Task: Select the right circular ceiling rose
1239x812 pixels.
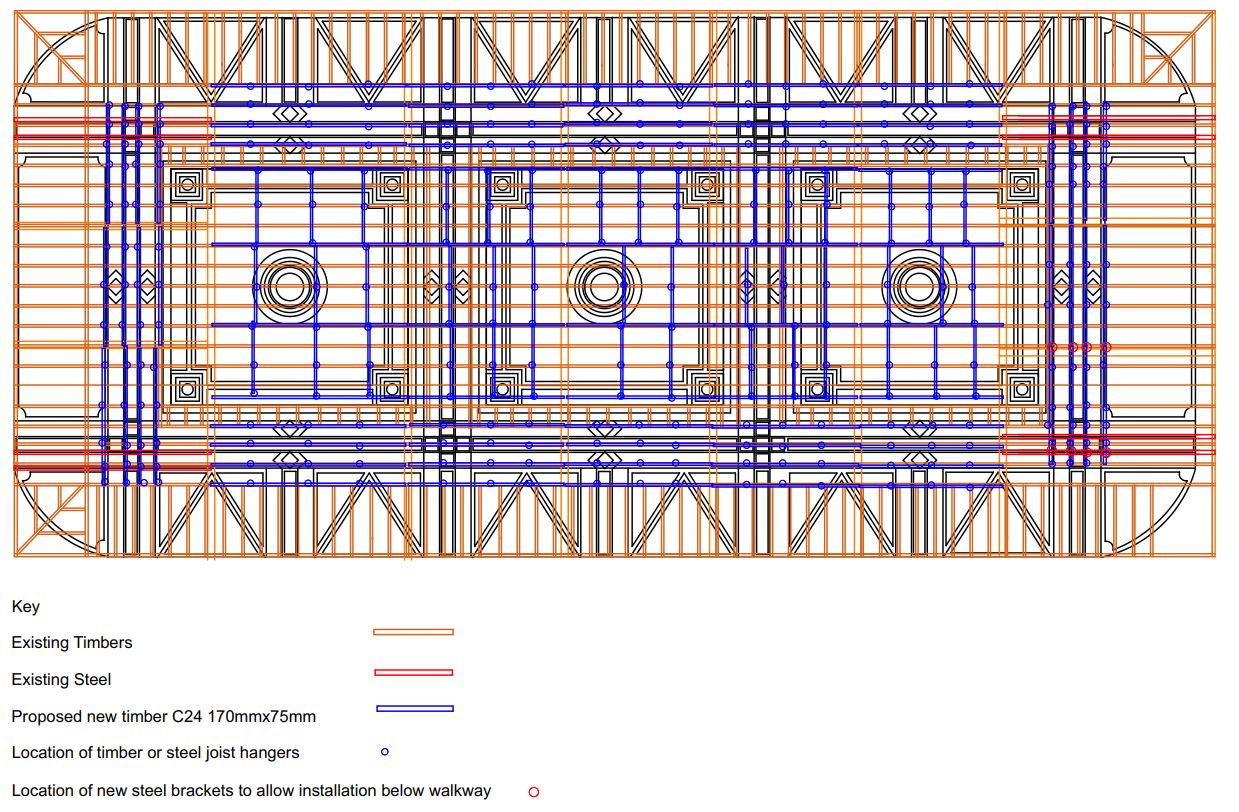Action: 917,286
